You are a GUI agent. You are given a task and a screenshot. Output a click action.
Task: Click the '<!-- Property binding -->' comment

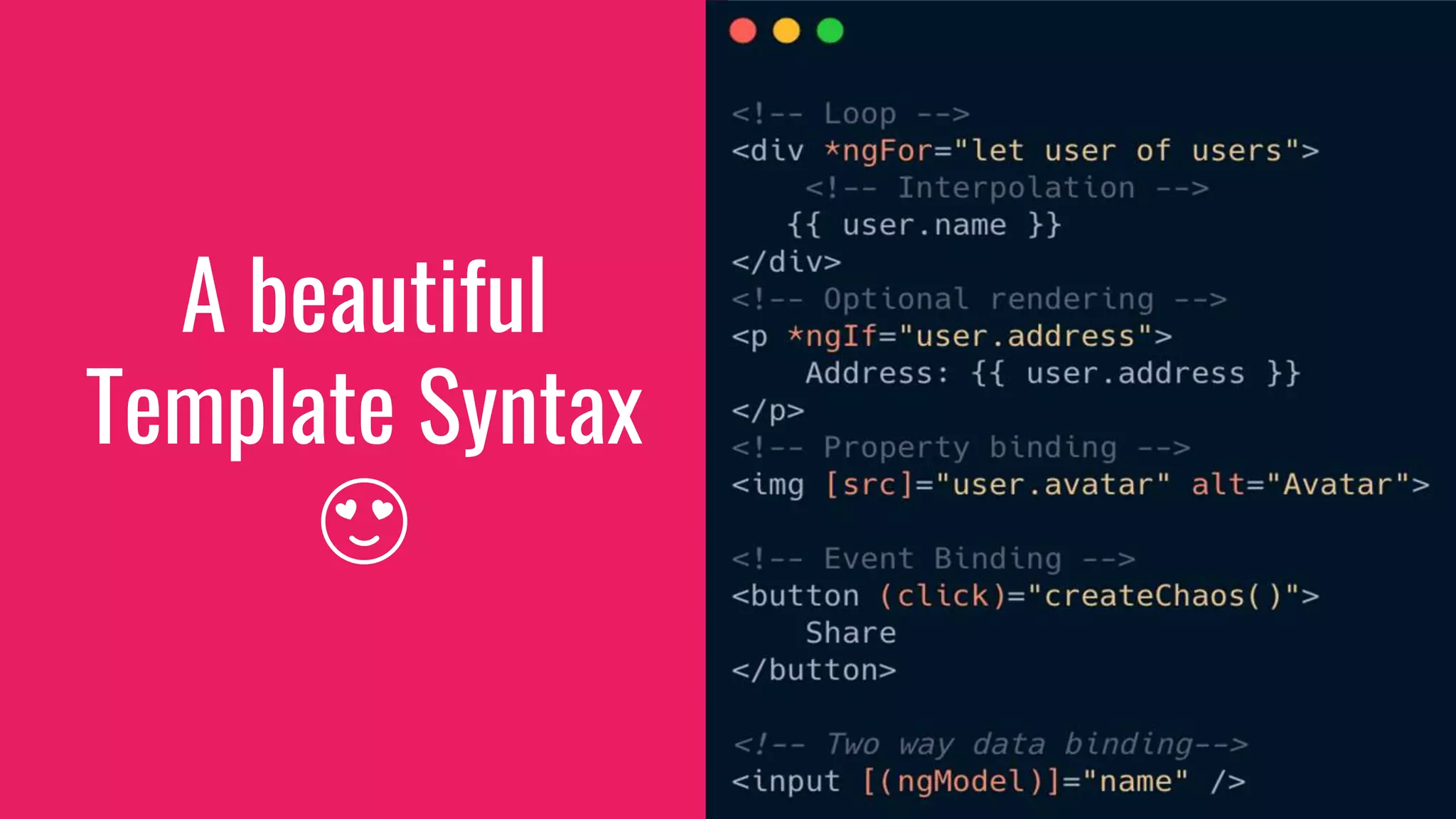tap(961, 449)
